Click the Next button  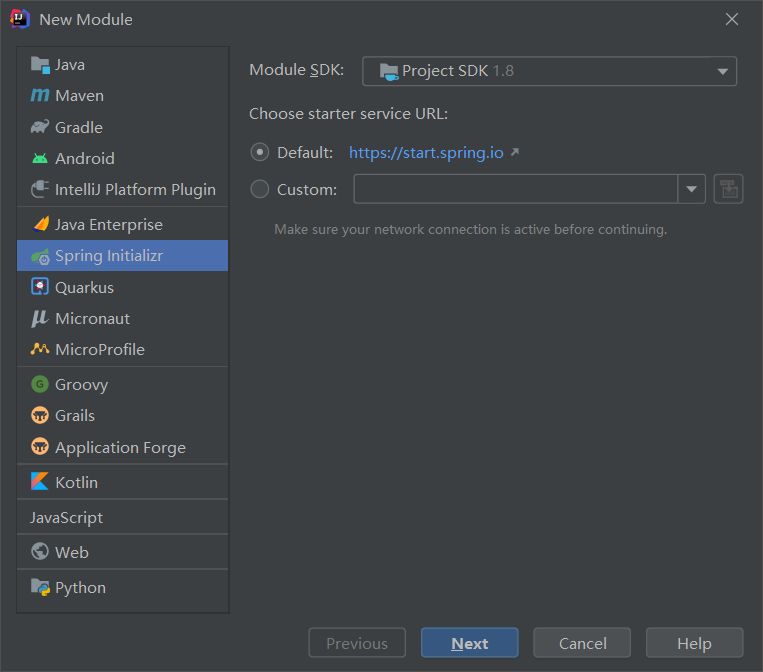(x=470, y=643)
